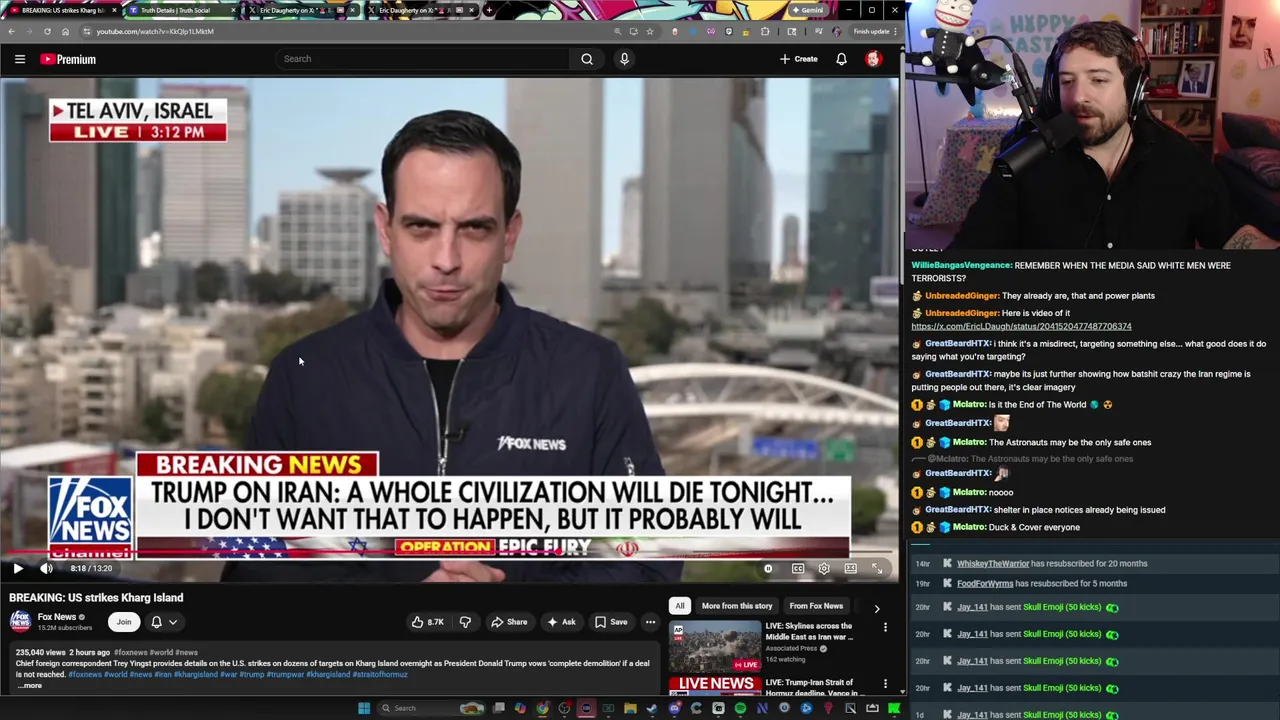Open the Windows Start menu
Screen dimensions: 1280x720
coord(364,708)
